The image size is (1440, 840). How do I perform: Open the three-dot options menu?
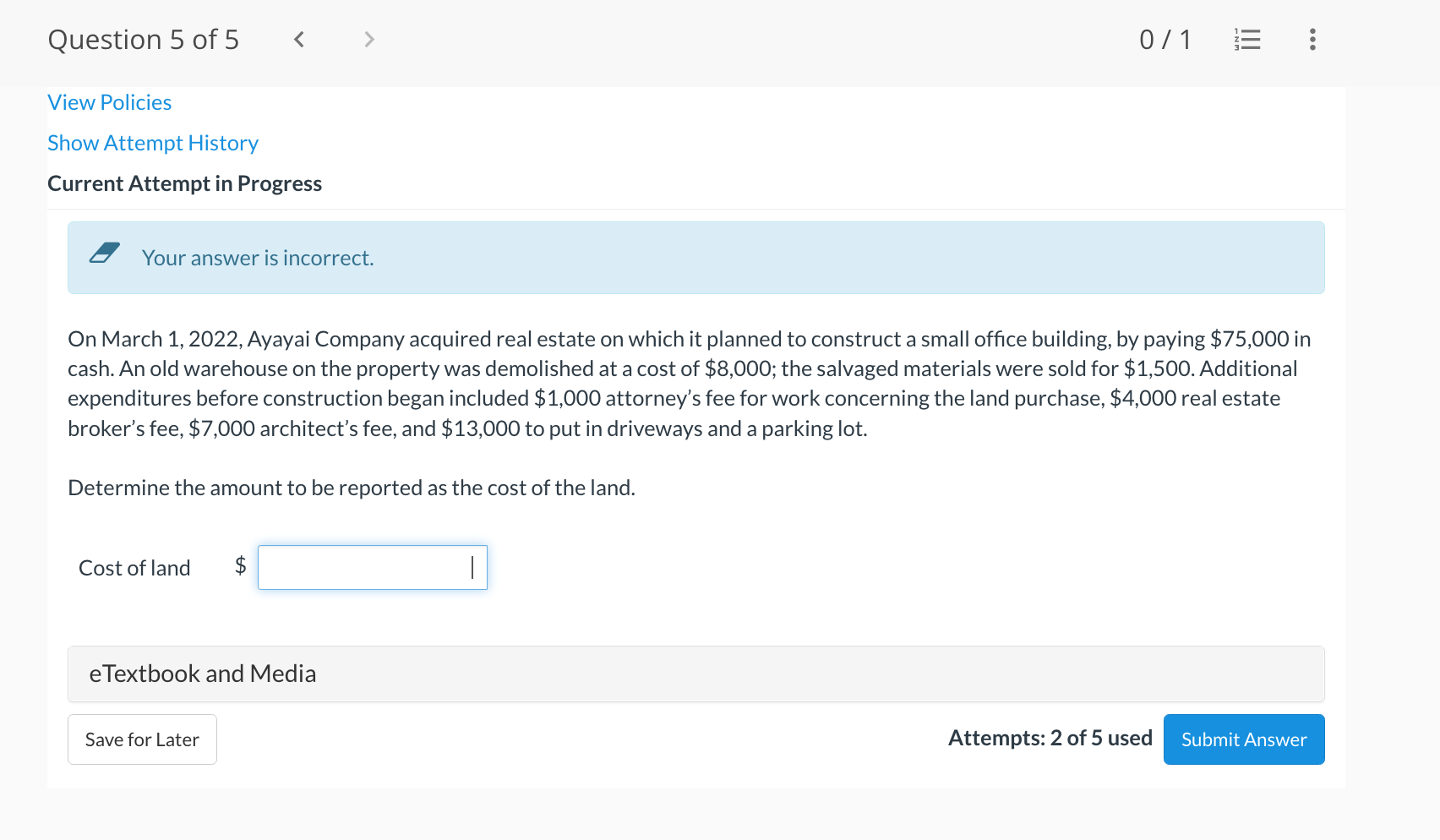[x=1312, y=39]
